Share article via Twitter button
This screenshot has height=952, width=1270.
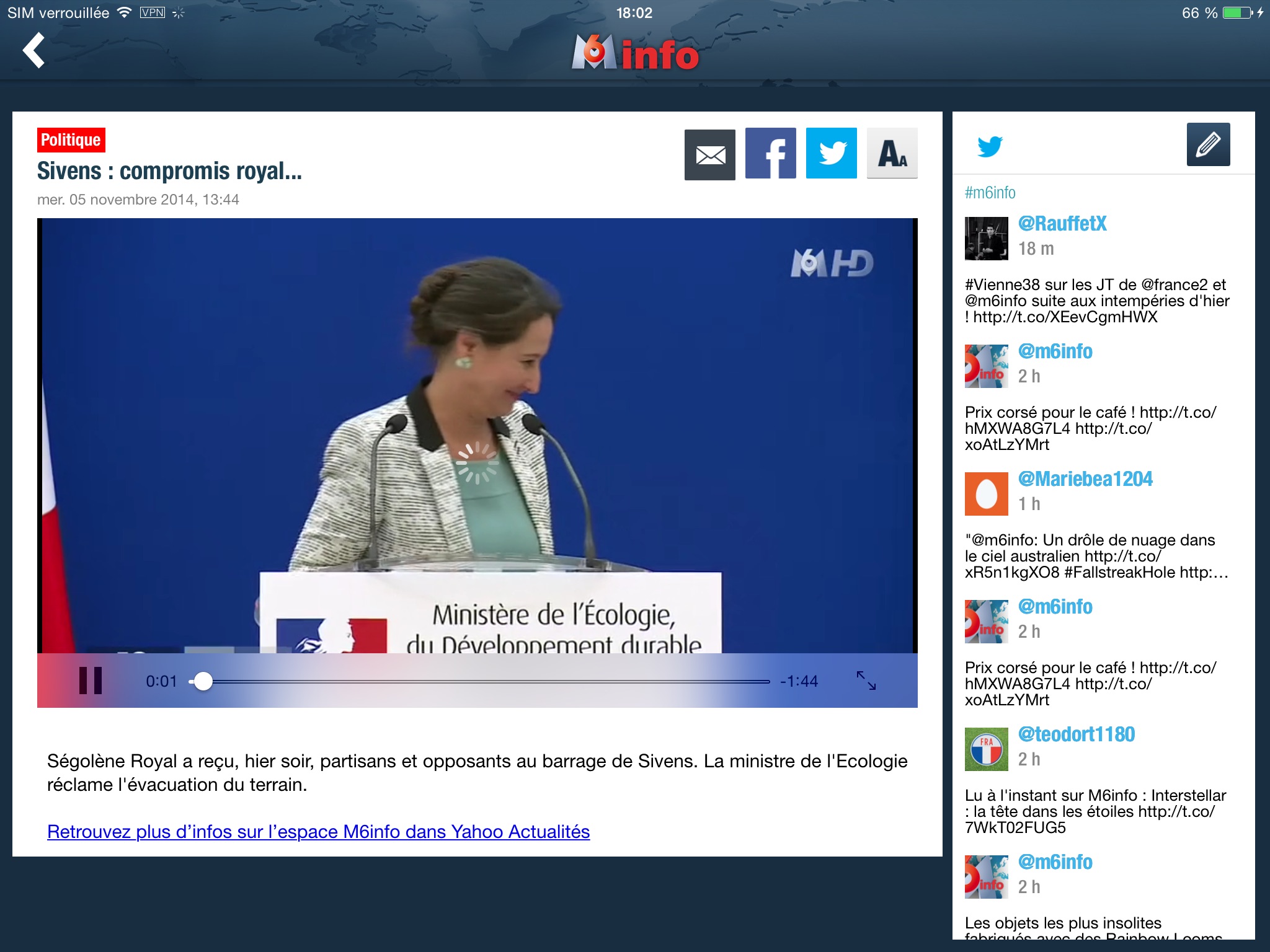831,154
